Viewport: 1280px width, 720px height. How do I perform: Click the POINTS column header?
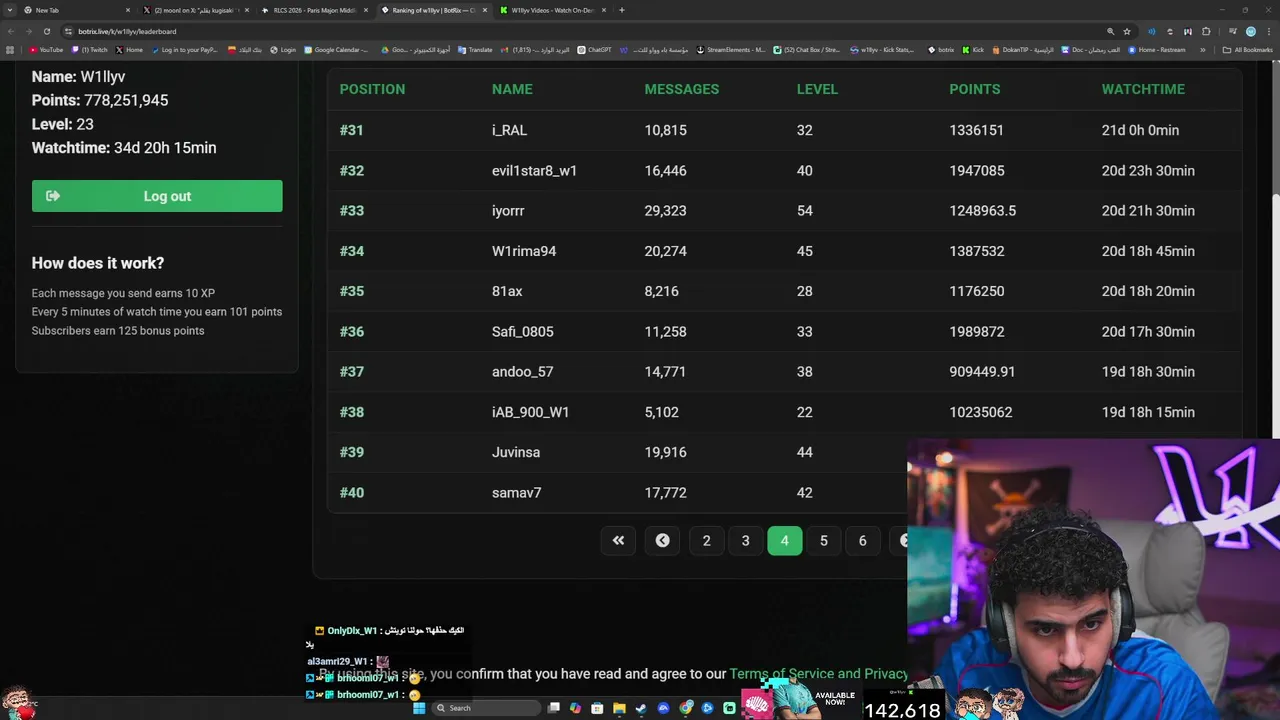tap(975, 89)
